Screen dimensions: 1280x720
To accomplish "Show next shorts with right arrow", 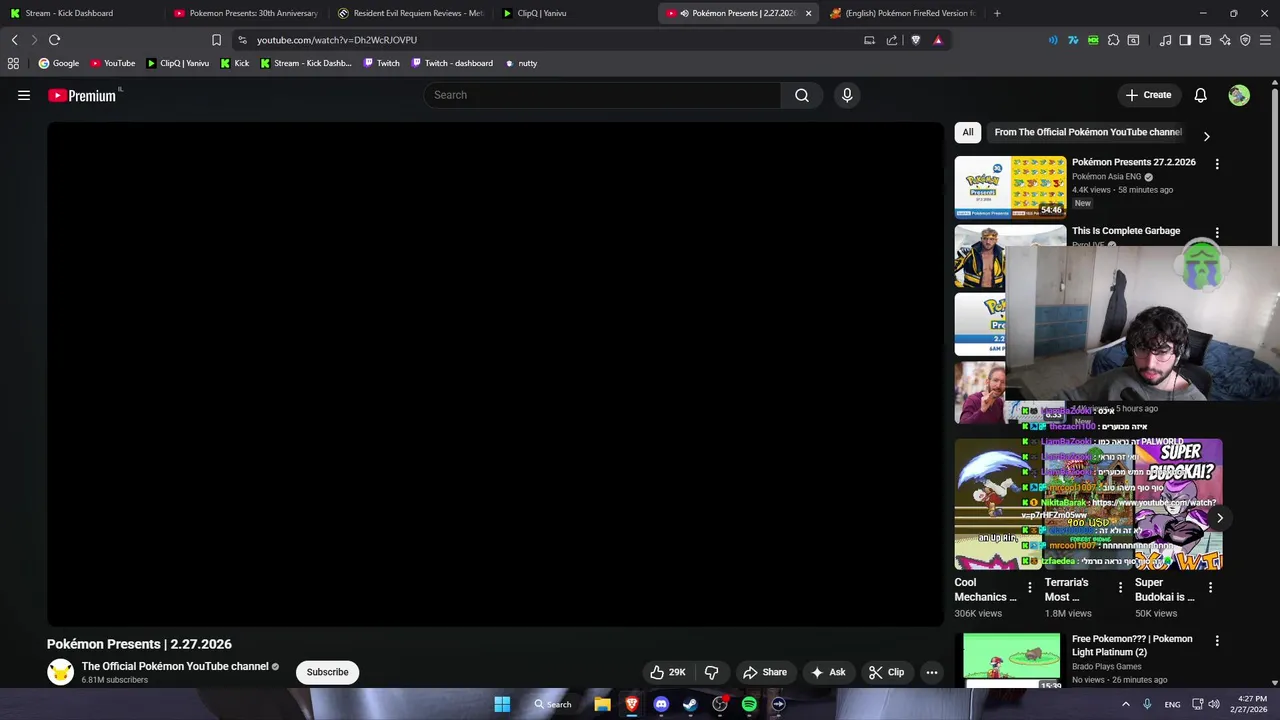I will click(x=1219, y=518).
